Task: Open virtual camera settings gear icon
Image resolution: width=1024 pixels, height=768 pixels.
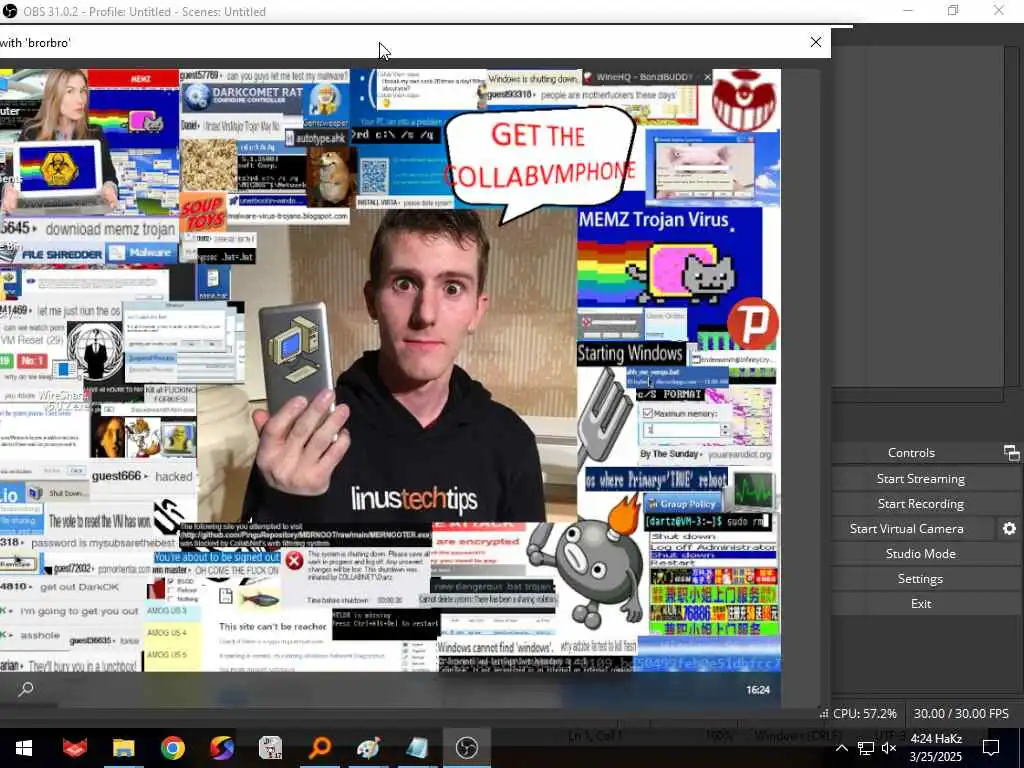Action: [x=1009, y=528]
